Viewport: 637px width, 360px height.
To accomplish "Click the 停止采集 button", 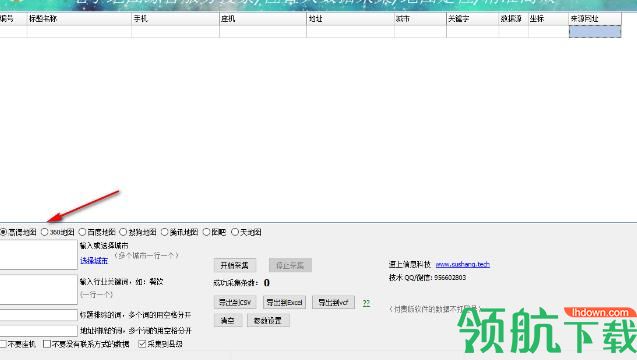I will pyautogui.click(x=290, y=266).
